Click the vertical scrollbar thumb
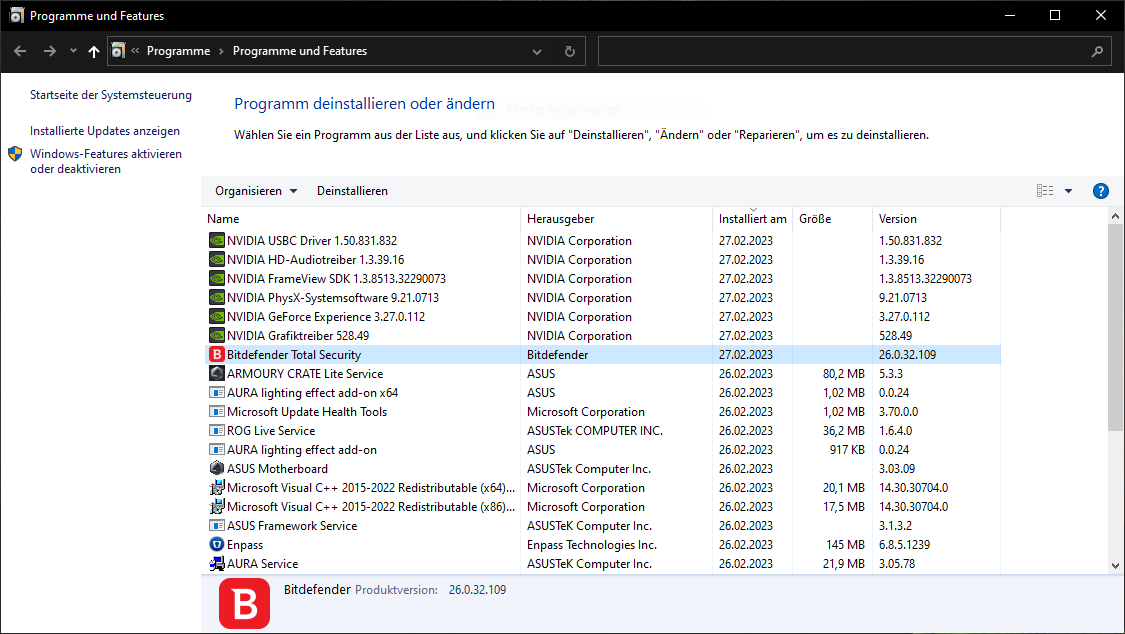1125x634 pixels. tap(1115, 327)
